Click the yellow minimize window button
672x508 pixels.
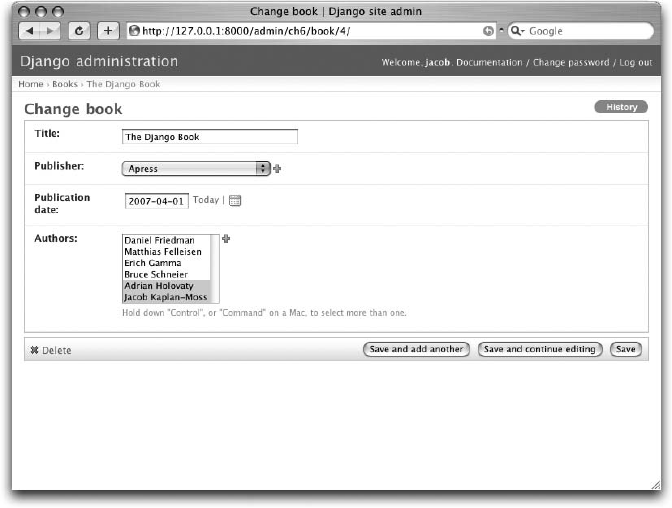pyautogui.click(x=41, y=12)
